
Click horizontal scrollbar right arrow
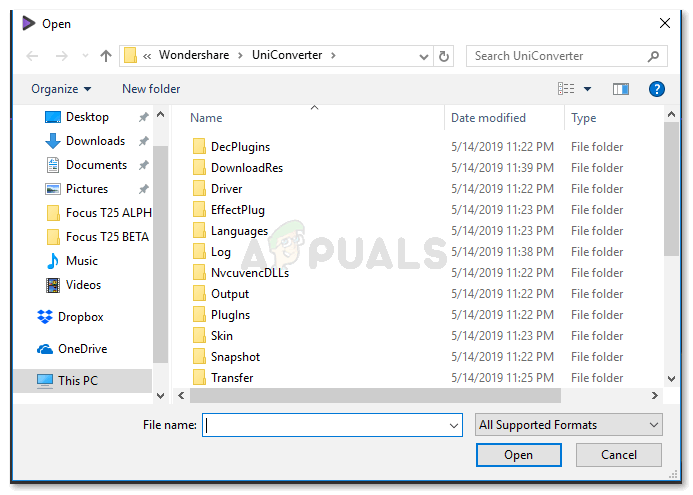[x=655, y=396]
